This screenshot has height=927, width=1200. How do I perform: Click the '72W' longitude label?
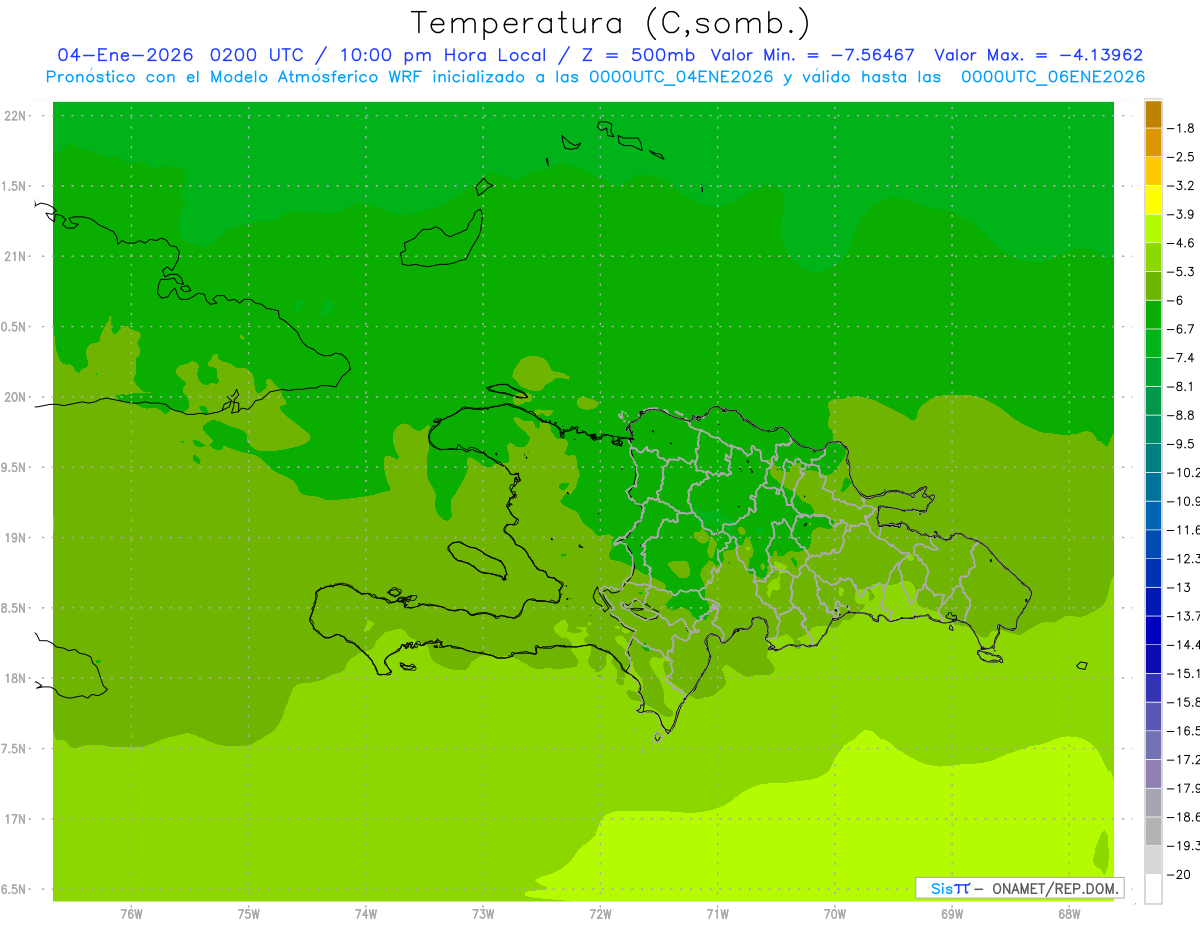click(x=600, y=914)
